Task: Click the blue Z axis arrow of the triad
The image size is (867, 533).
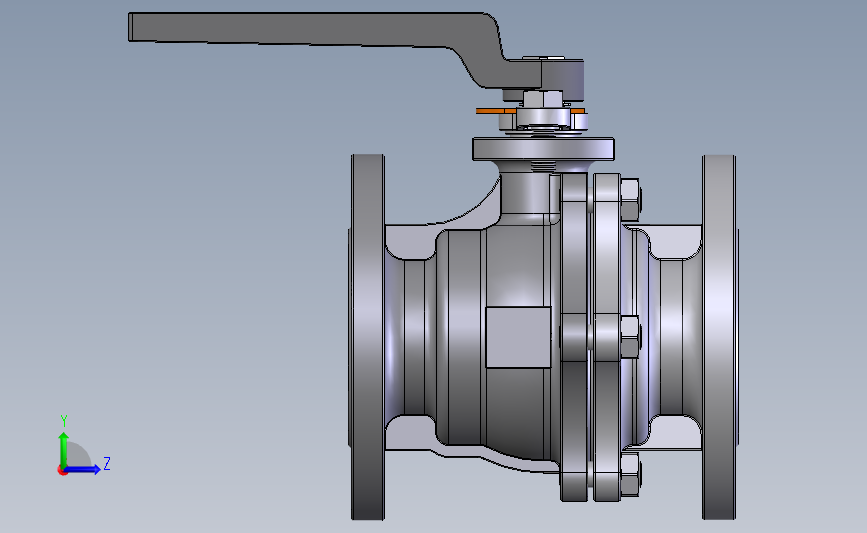Action: [83, 469]
